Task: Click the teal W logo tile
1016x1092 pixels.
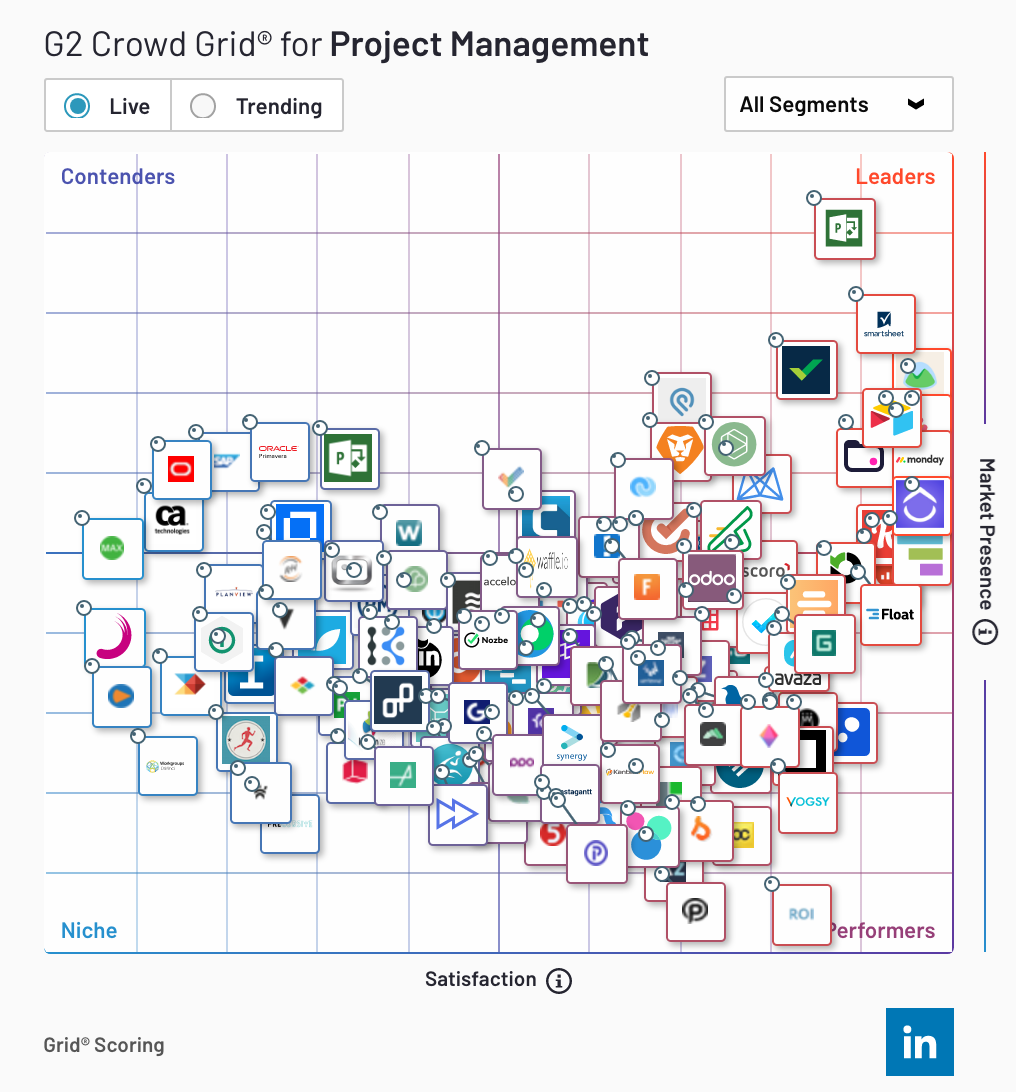Action: point(409,532)
